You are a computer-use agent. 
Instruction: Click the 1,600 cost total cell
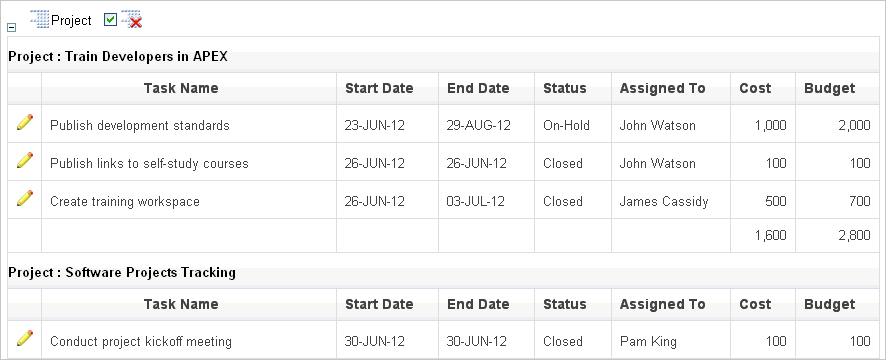point(771,235)
